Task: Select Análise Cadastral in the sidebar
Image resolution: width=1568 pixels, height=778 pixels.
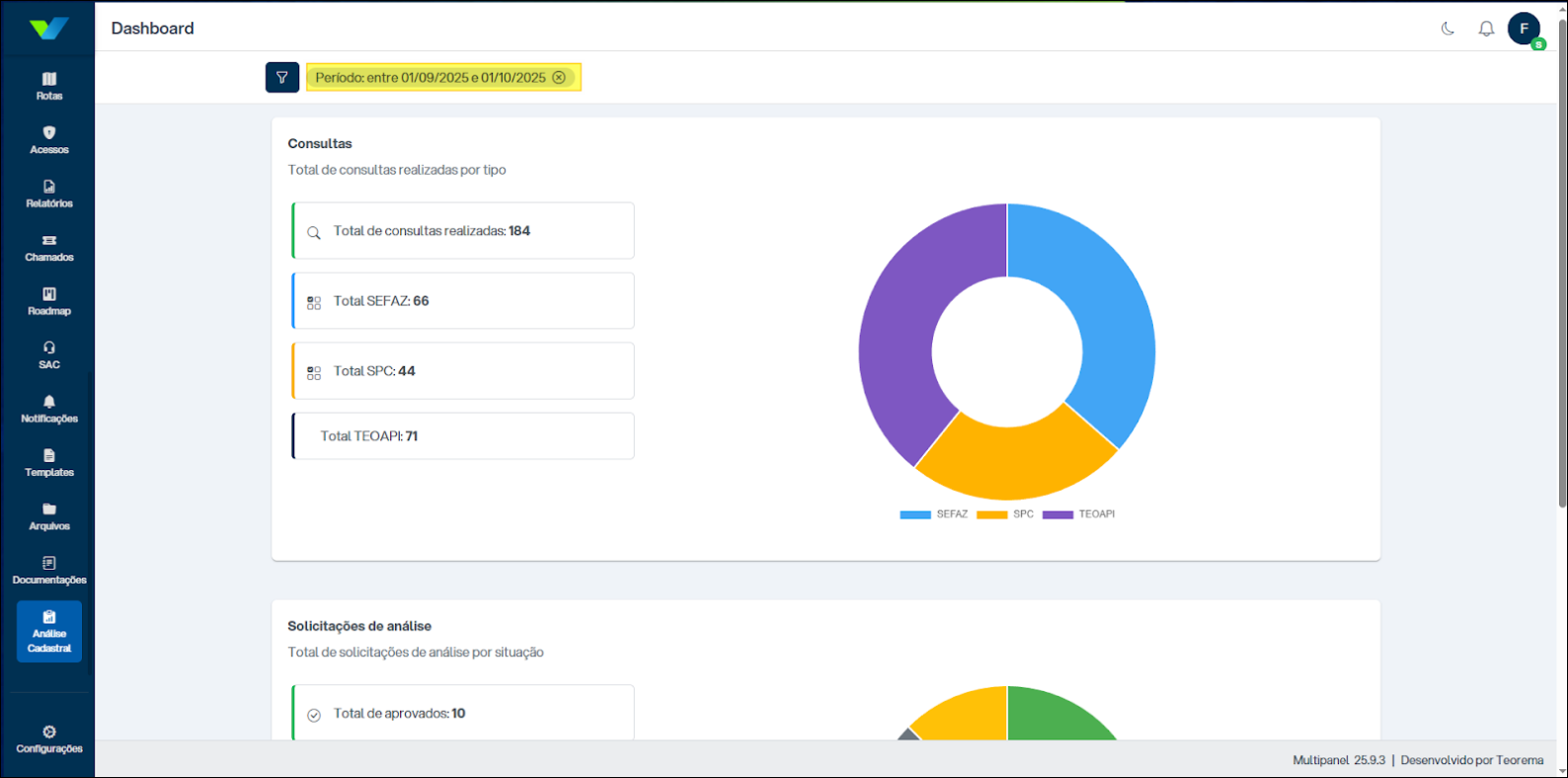Action: [49, 632]
